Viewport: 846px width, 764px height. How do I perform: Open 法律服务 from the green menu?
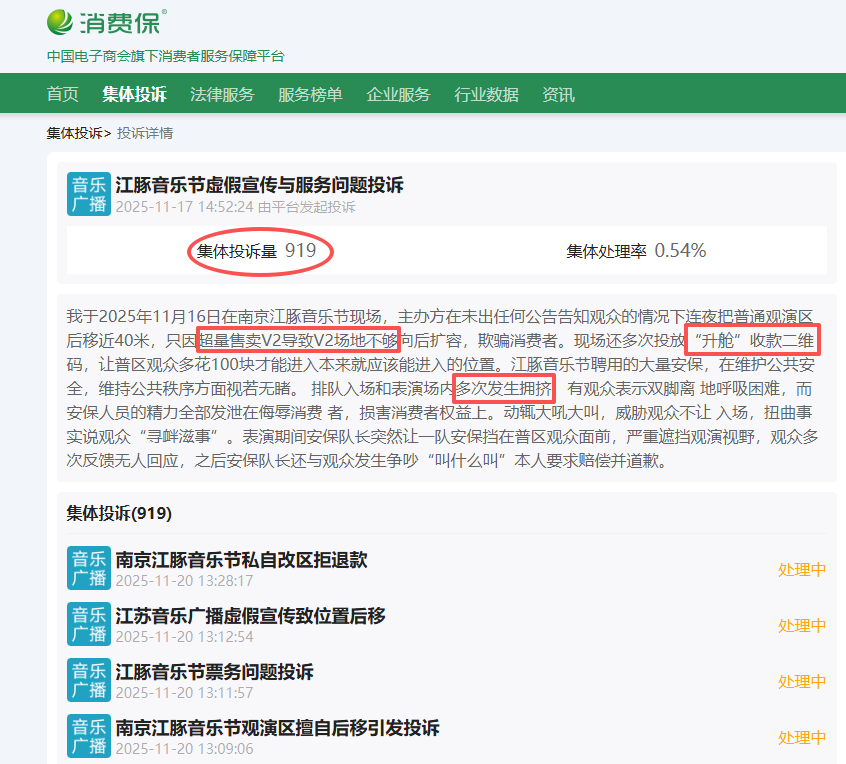pos(222,95)
